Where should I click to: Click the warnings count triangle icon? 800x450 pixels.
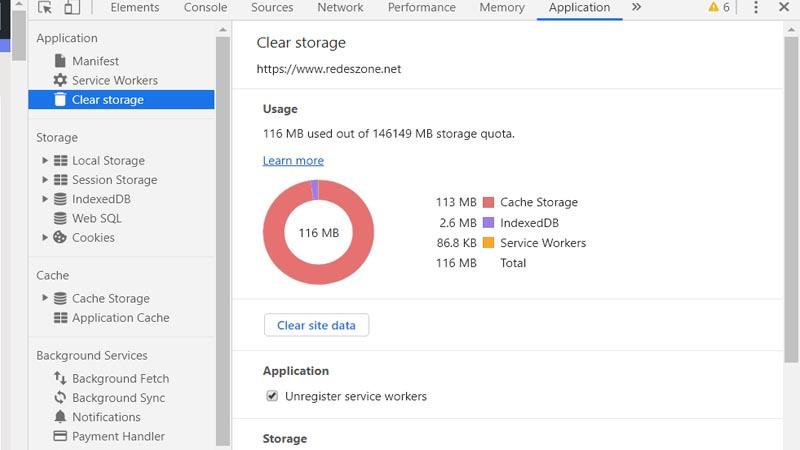[713, 7]
